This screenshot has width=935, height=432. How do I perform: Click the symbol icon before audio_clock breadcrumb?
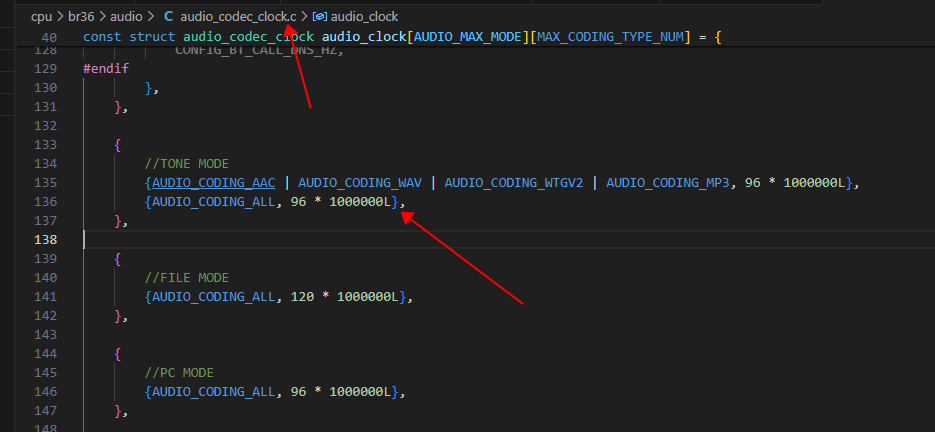319,17
